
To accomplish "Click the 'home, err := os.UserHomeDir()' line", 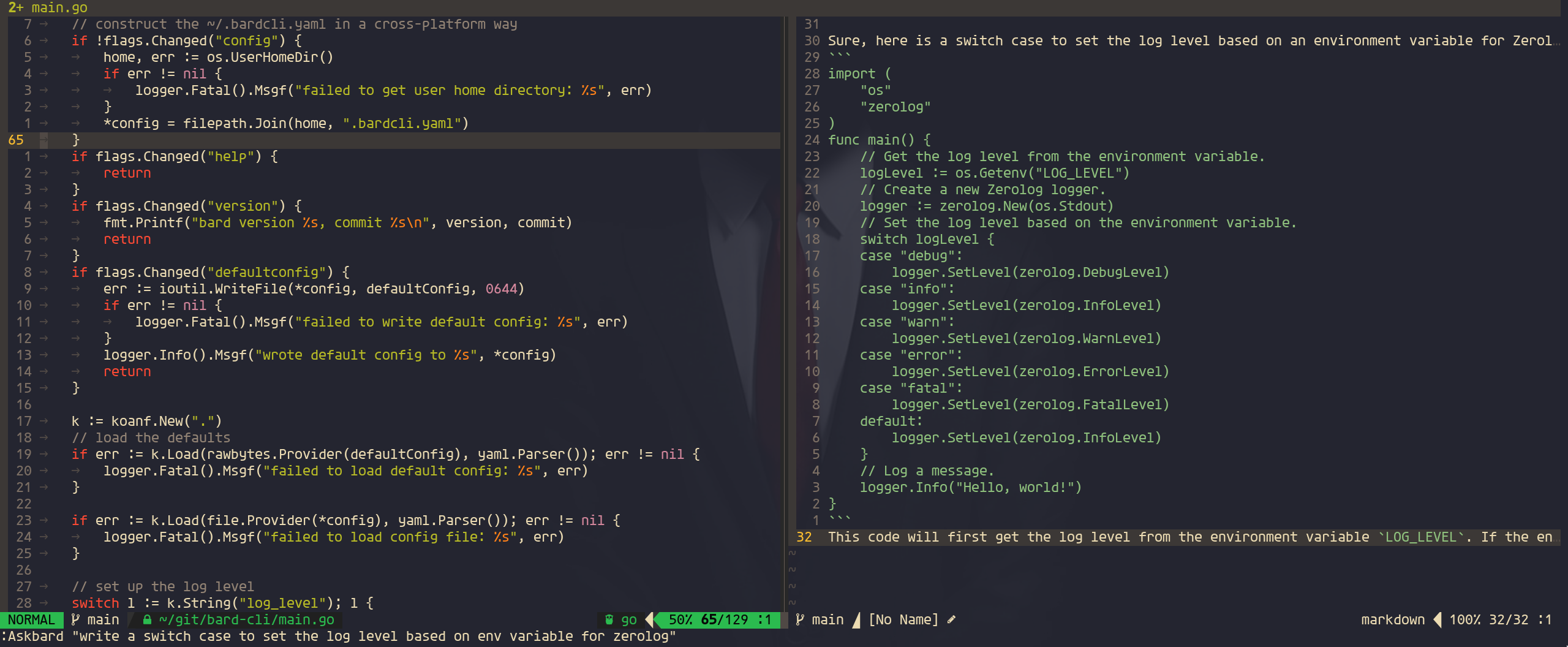I will click(x=218, y=57).
